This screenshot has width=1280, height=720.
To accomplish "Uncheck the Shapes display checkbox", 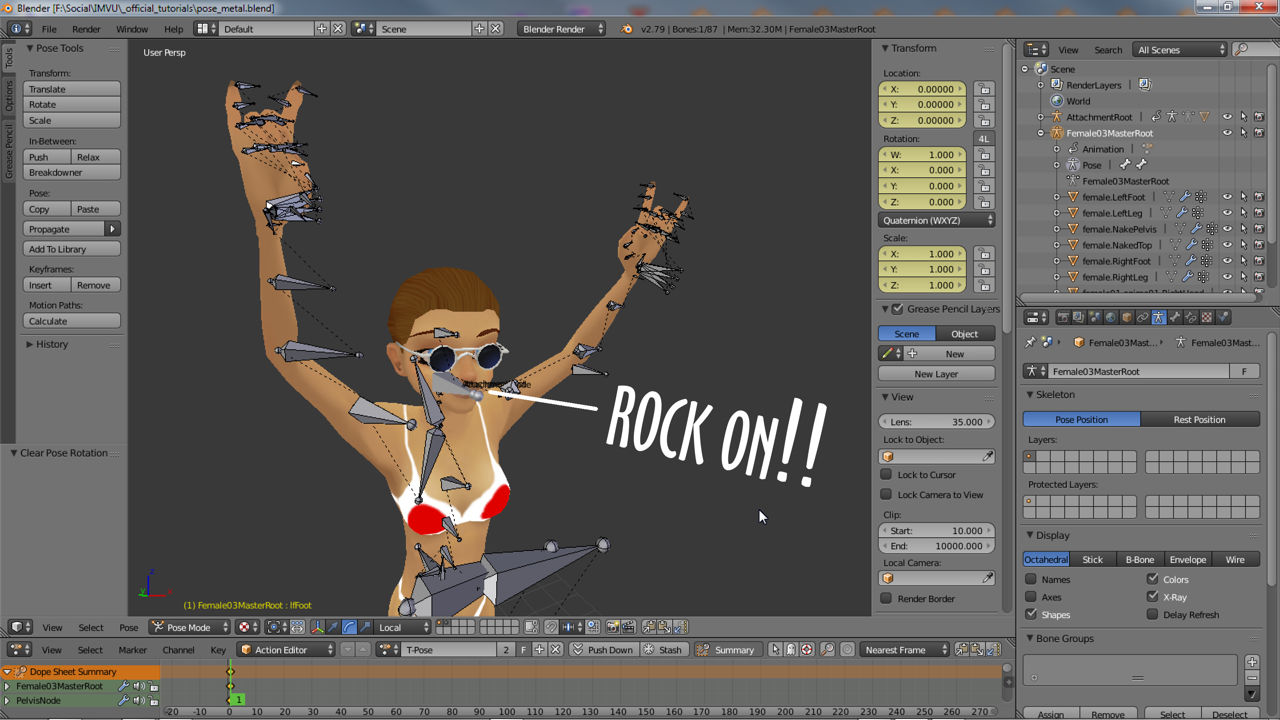I will 1031,615.
